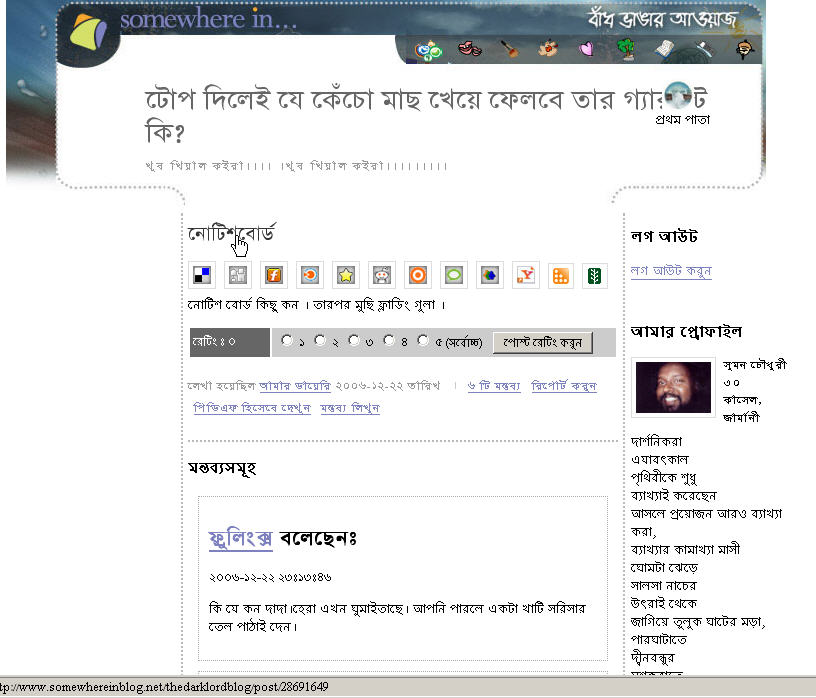The image size is (816, 698).
Task: Click the green tree icon in header
Action: tap(626, 49)
